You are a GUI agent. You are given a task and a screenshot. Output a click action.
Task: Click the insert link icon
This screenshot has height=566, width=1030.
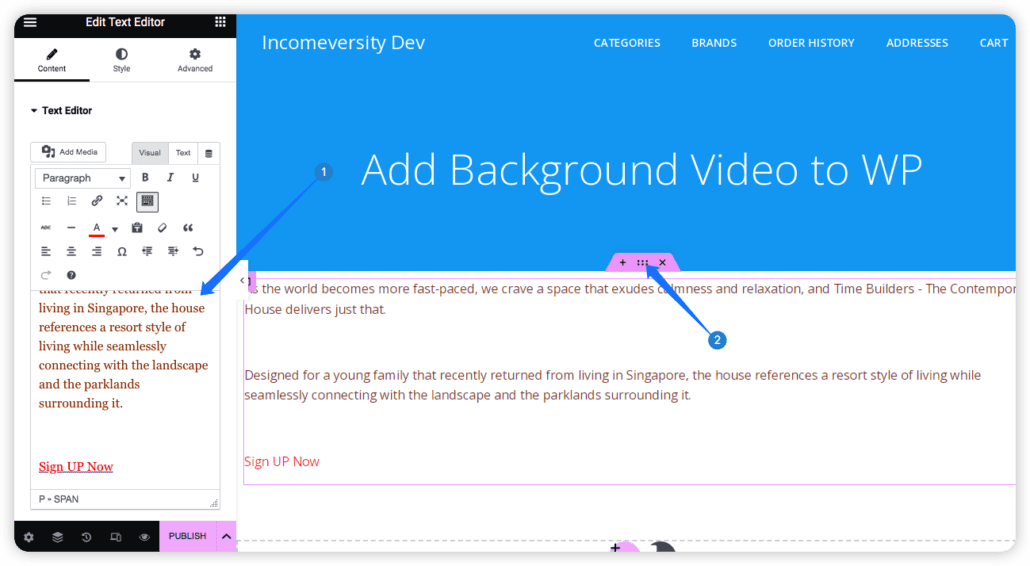97,201
